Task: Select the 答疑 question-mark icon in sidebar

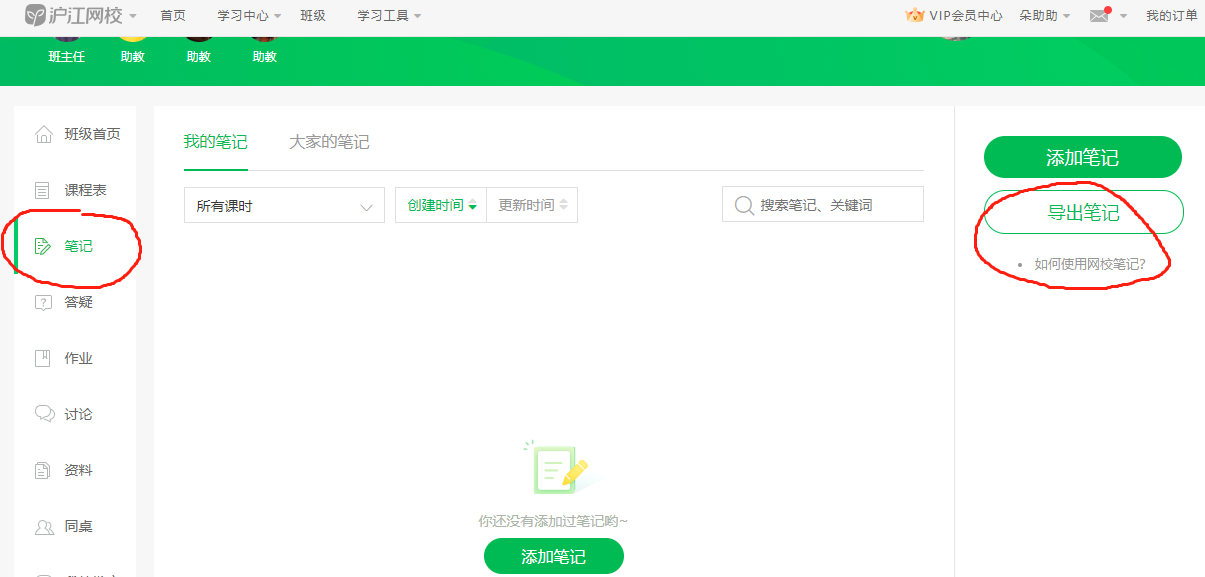Action: [43, 302]
